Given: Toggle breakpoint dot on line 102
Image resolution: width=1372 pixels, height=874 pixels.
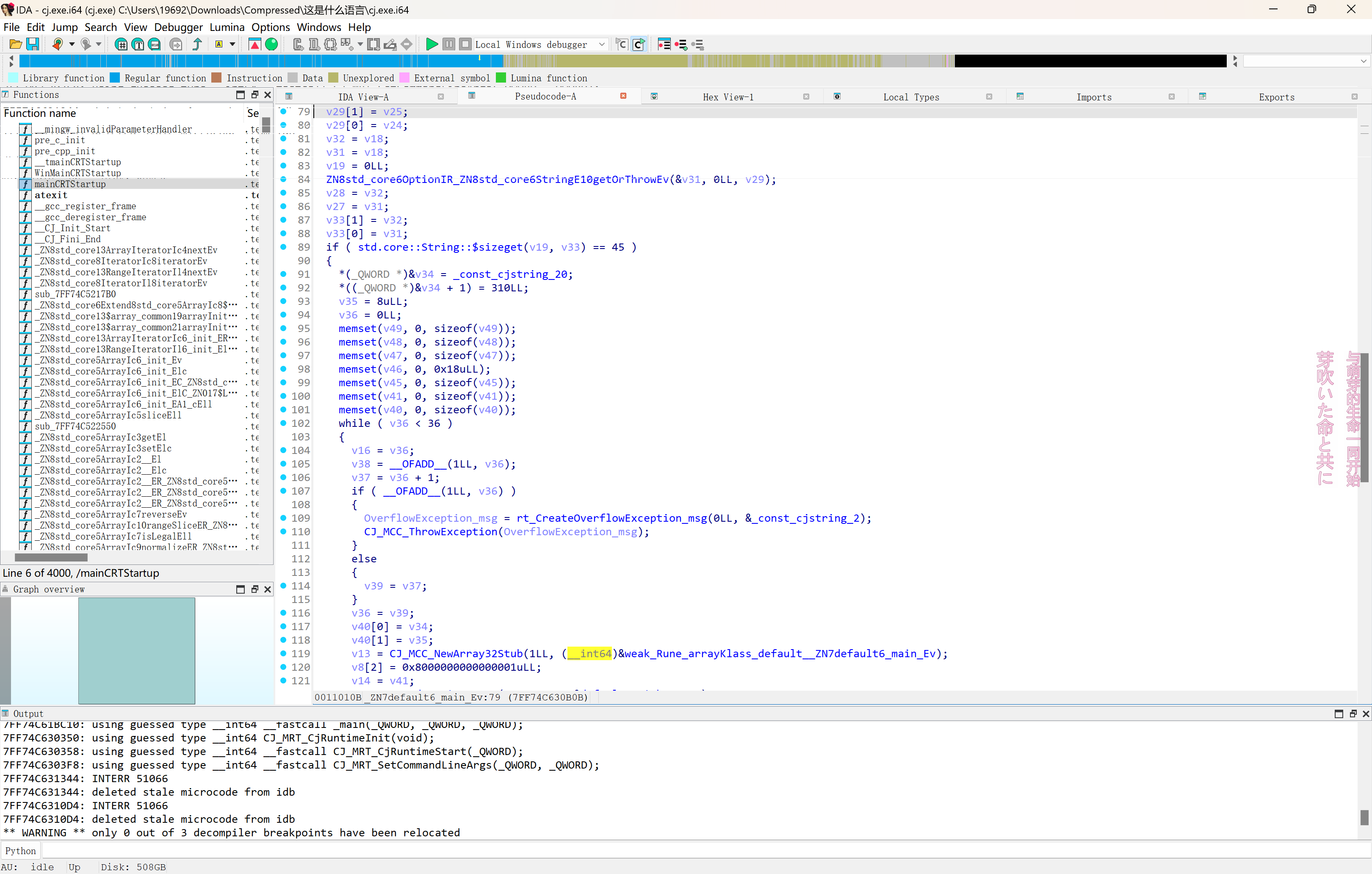Looking at the screenshot, I should [283, 423].
